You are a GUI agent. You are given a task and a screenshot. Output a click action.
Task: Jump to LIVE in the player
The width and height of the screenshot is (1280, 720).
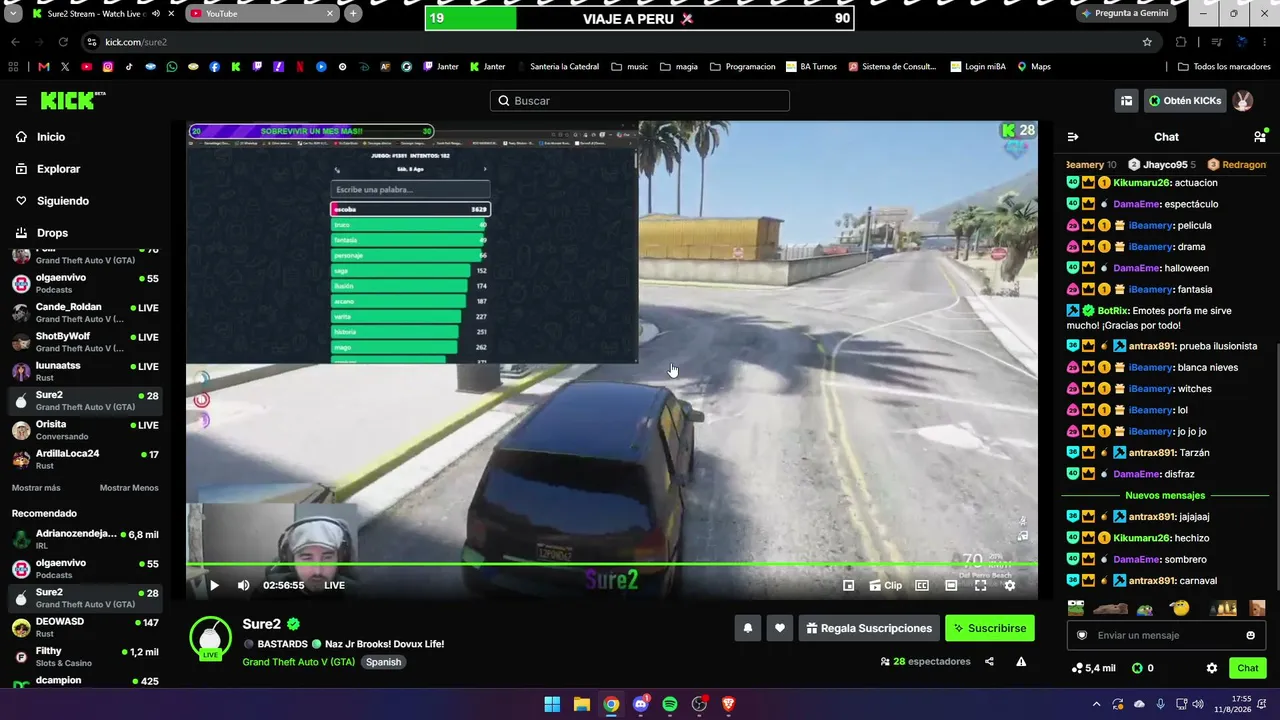point(334,585)
